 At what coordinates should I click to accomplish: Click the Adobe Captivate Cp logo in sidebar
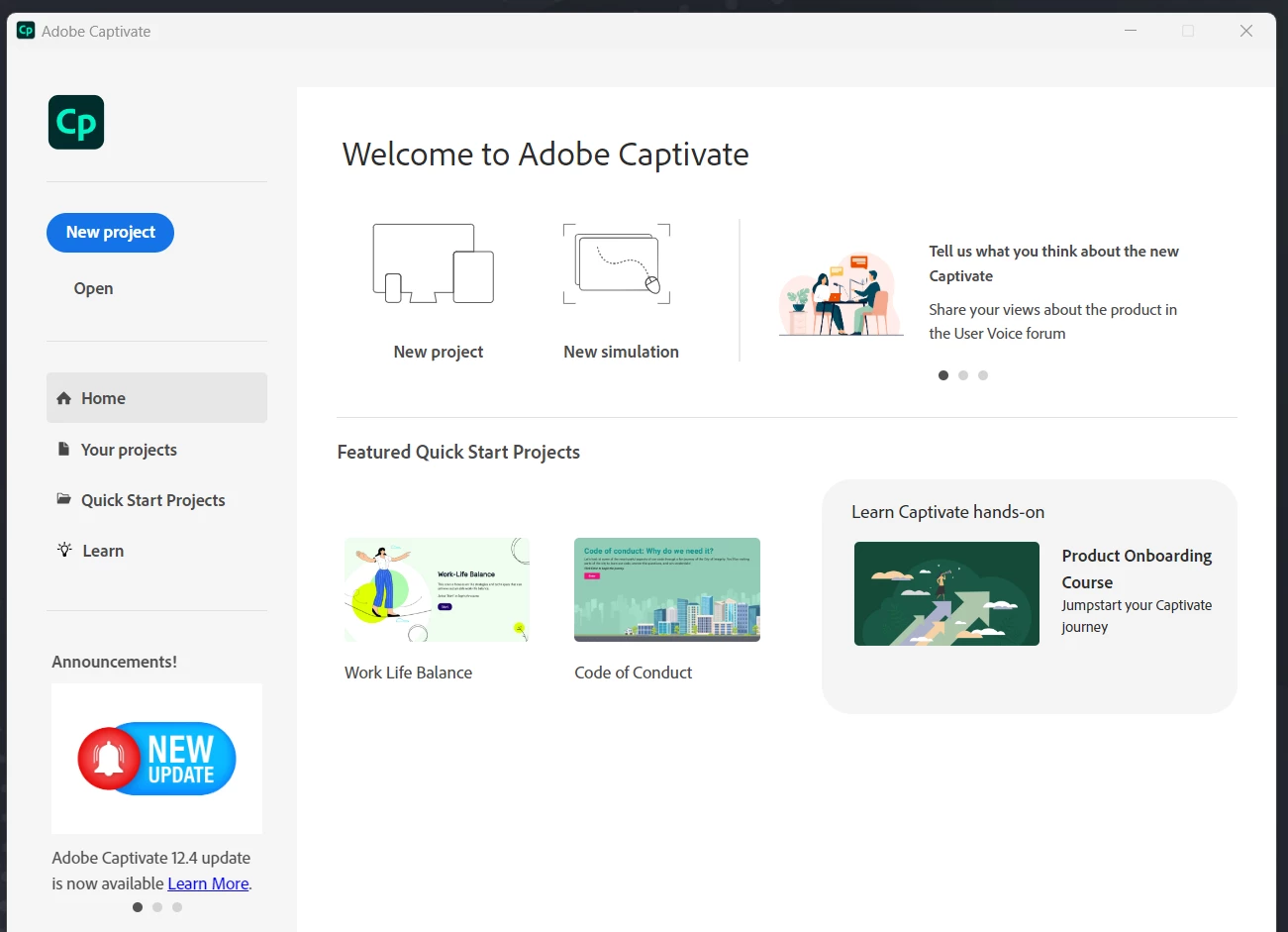(x=76, y=123)
